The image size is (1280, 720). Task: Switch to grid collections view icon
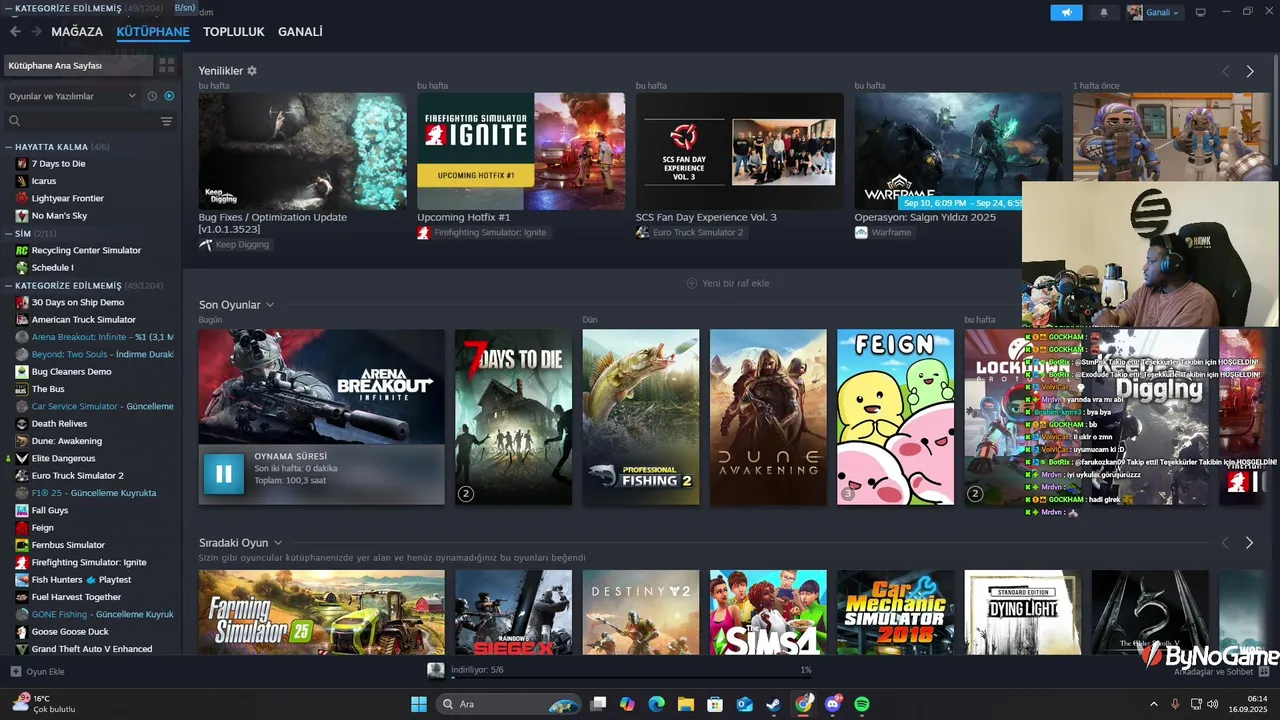tap(167, 65)
